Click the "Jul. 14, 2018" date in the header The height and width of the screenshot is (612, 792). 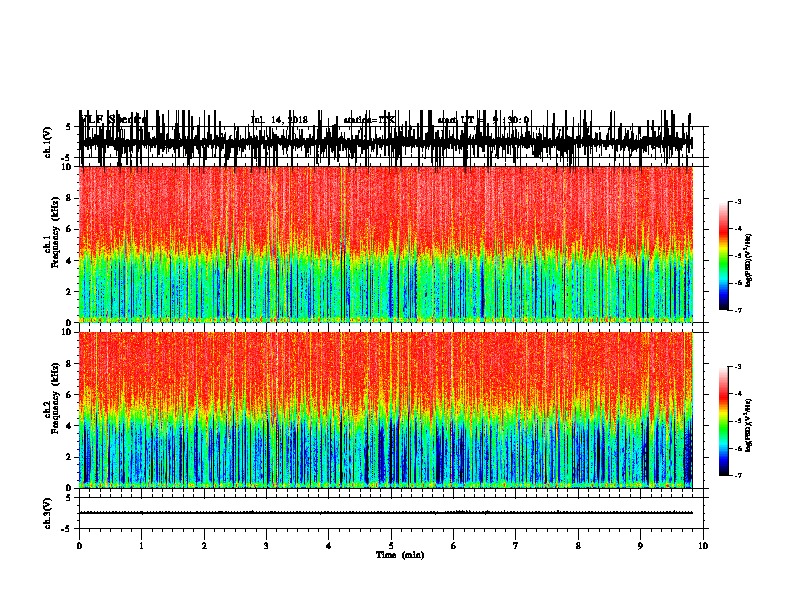coord(279,120)
